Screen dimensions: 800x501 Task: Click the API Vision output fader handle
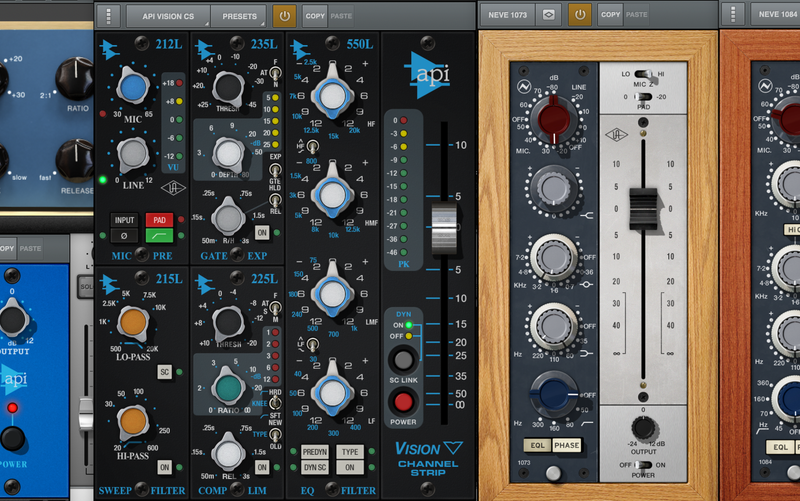point(444,228)
